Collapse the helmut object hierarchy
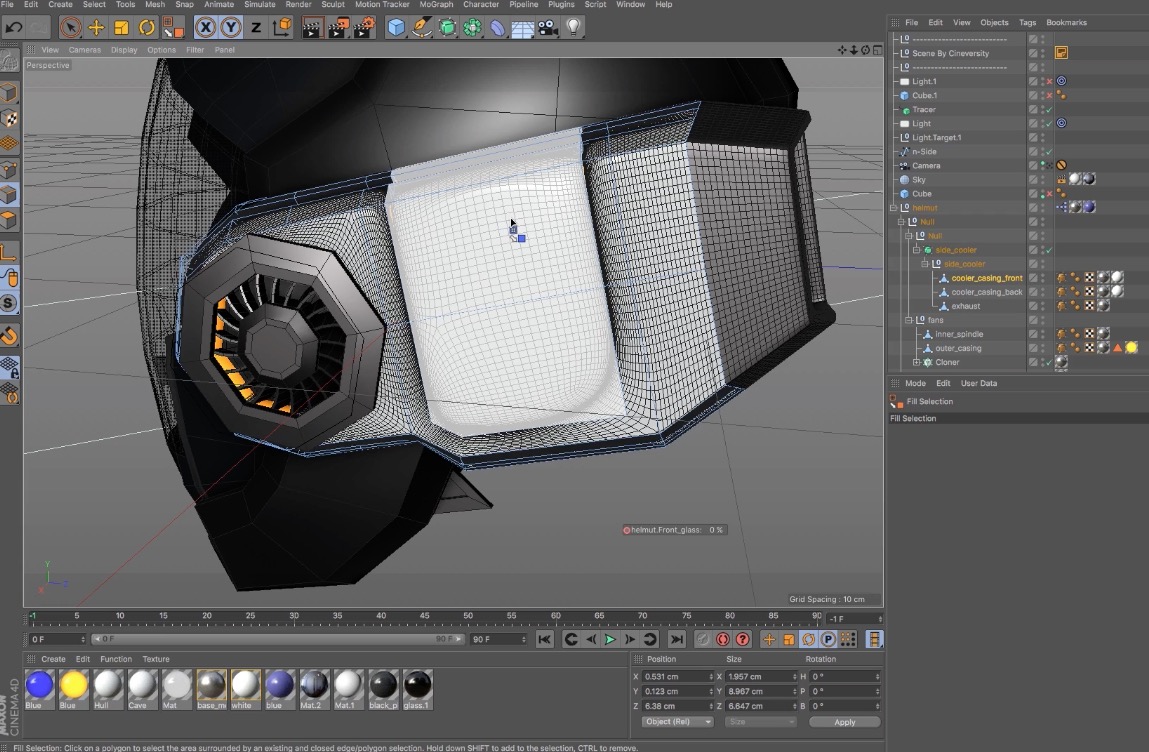1149x752 pixels. pos(893,207)
